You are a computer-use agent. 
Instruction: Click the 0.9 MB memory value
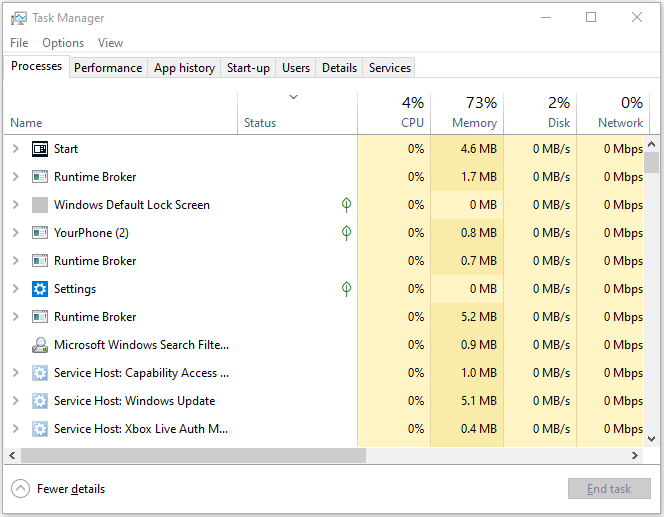click(x=479, y=345)
